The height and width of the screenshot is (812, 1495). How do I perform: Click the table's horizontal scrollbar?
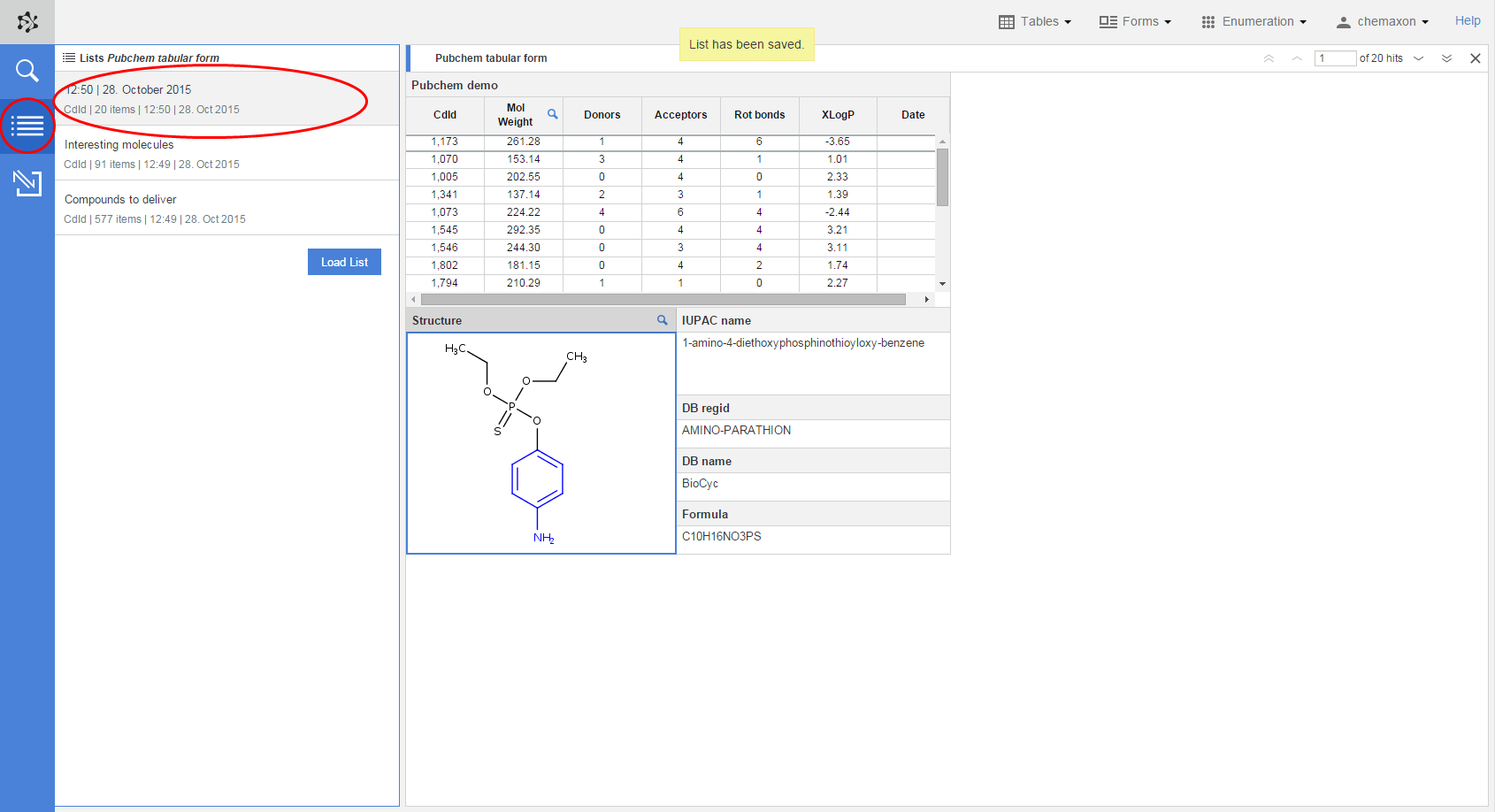tap(663, 300)
